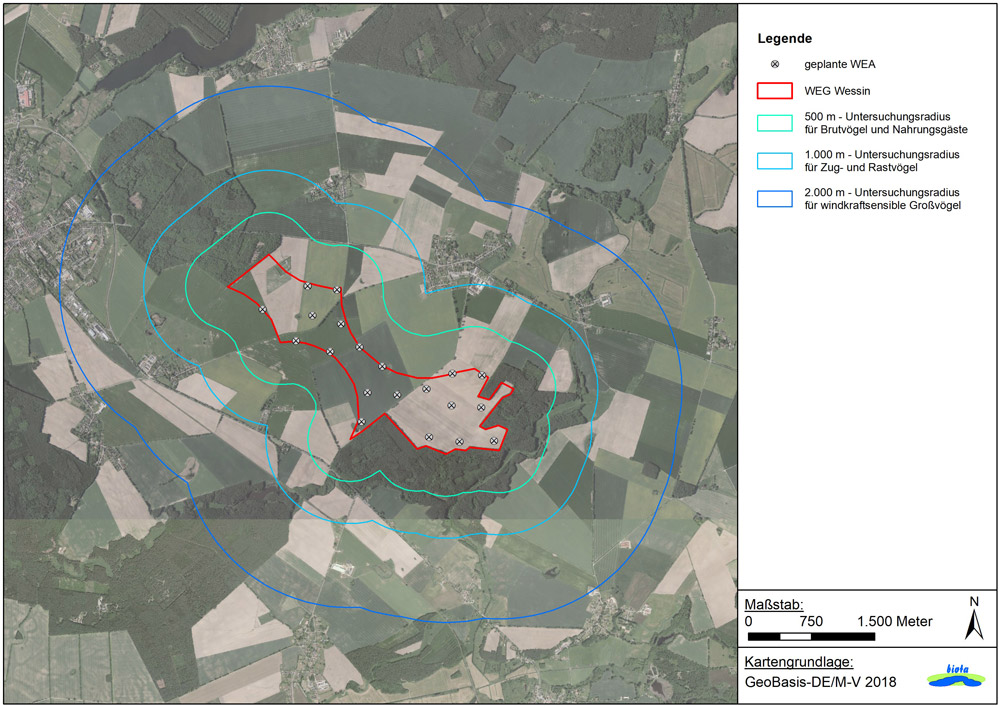Click the 'Maßstab:' label
The width and height of the screenshot is (1000, 707).
click(x=774, y=604)
